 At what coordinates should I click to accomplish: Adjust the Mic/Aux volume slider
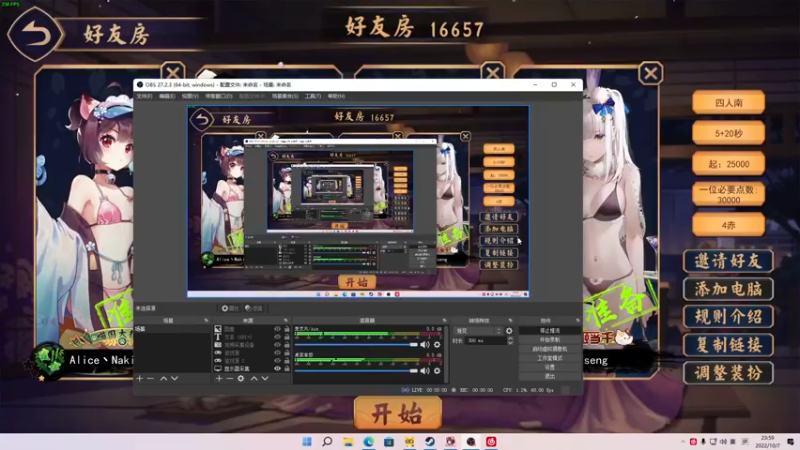tap(356, 345)
